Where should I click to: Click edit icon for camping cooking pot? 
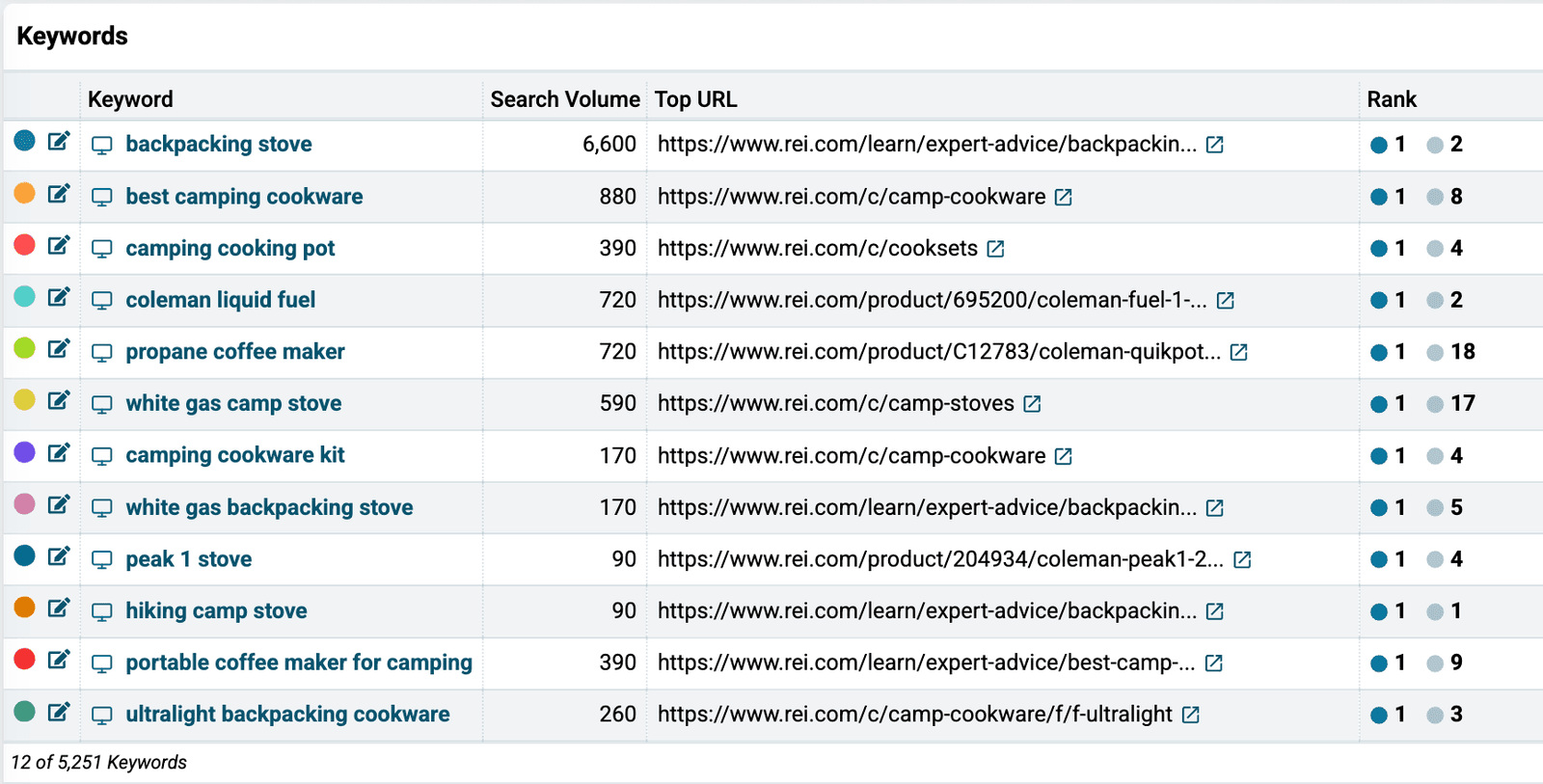click(59, 245)
